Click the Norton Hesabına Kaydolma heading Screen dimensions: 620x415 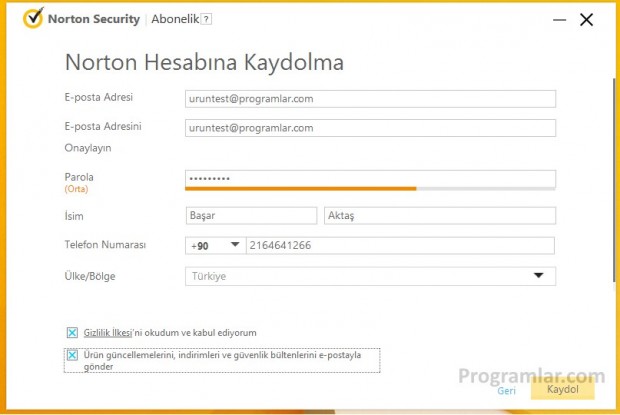coord(204,62)
